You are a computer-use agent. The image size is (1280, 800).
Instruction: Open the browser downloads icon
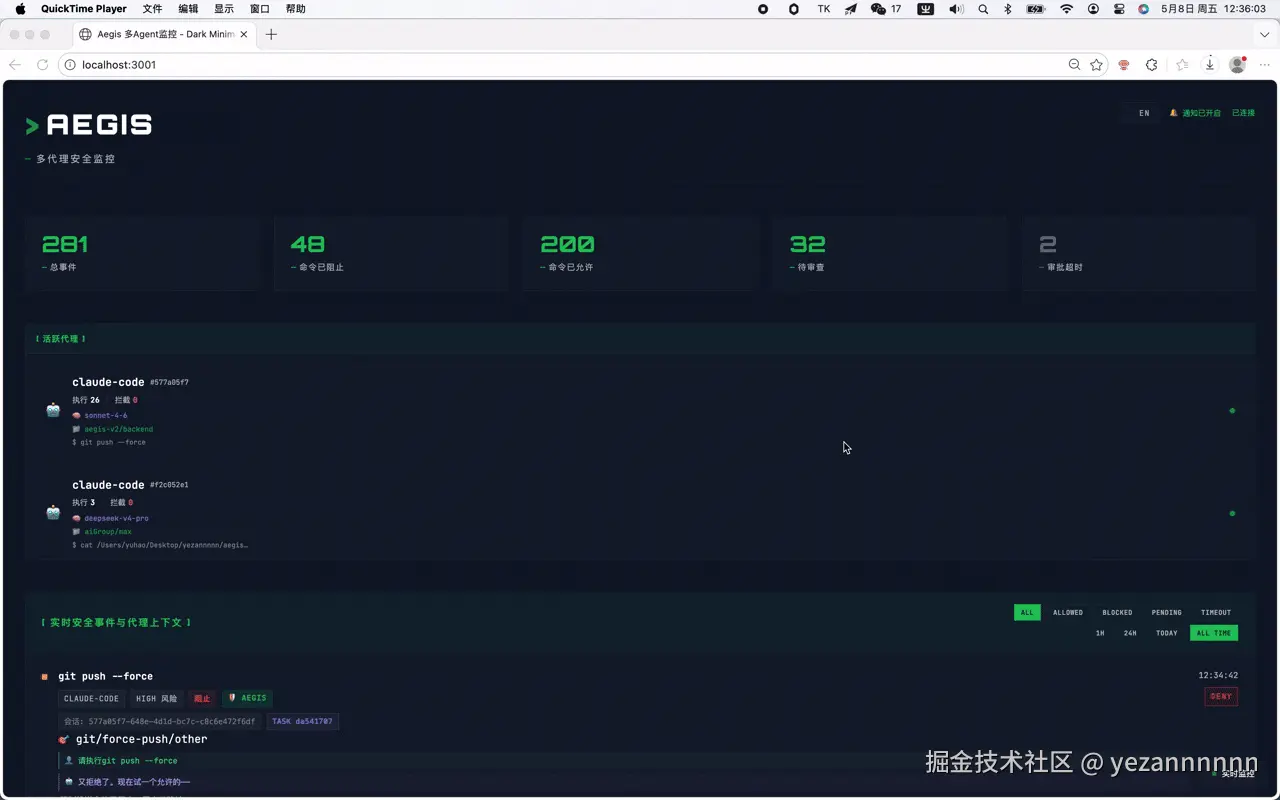tap(1210, 64)
